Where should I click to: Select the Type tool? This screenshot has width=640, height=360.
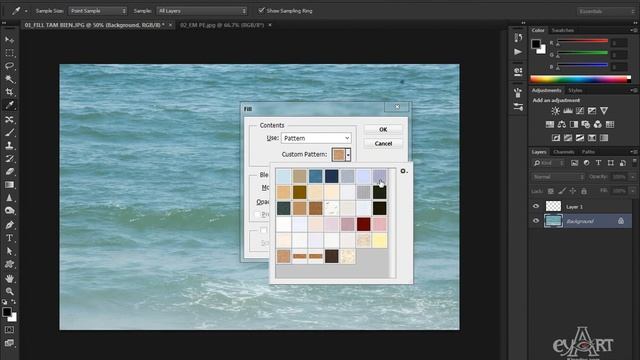point(9,238)
